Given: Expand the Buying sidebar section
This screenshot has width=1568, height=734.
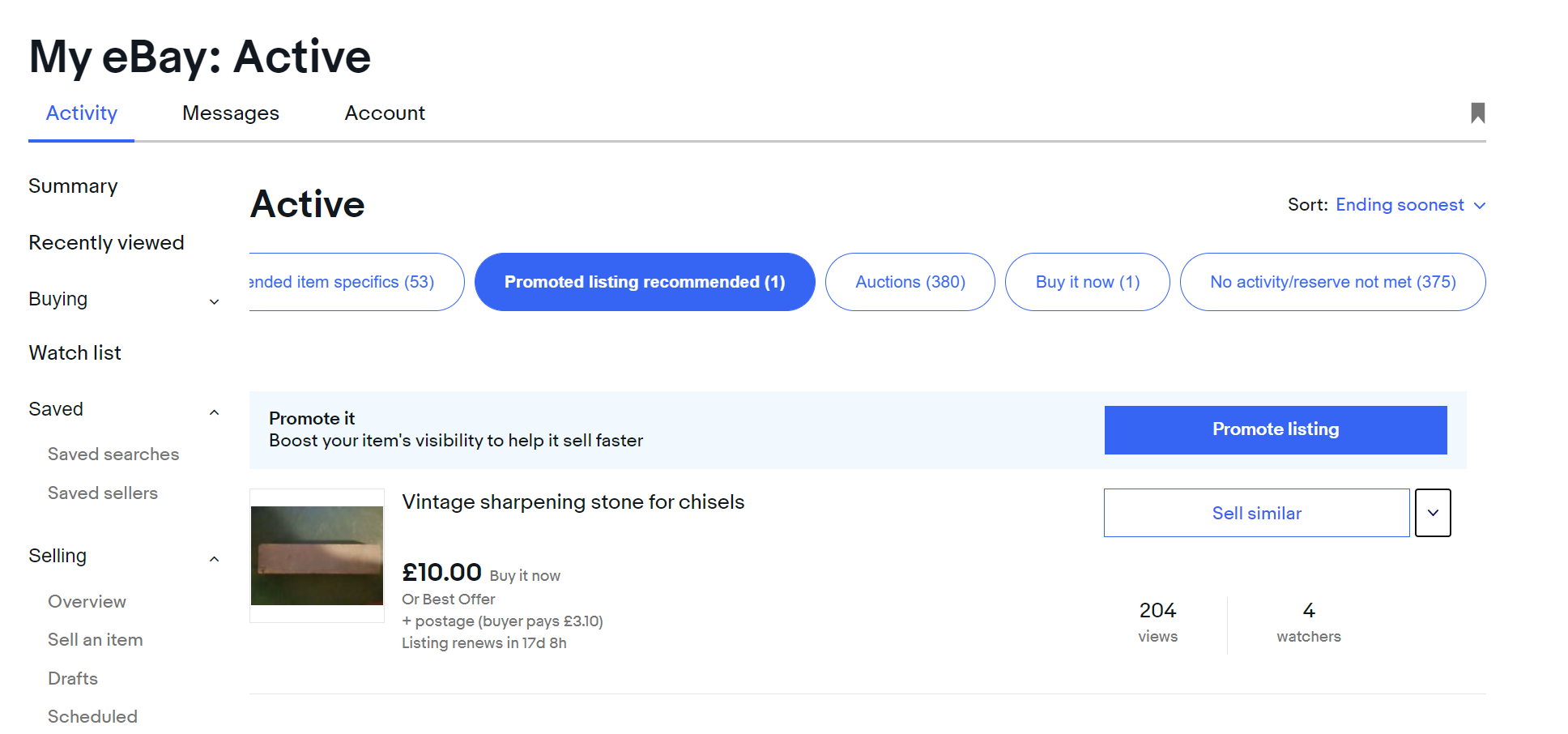Looking at the screenshot, I should pyautogui.click(x=214, y=301).
